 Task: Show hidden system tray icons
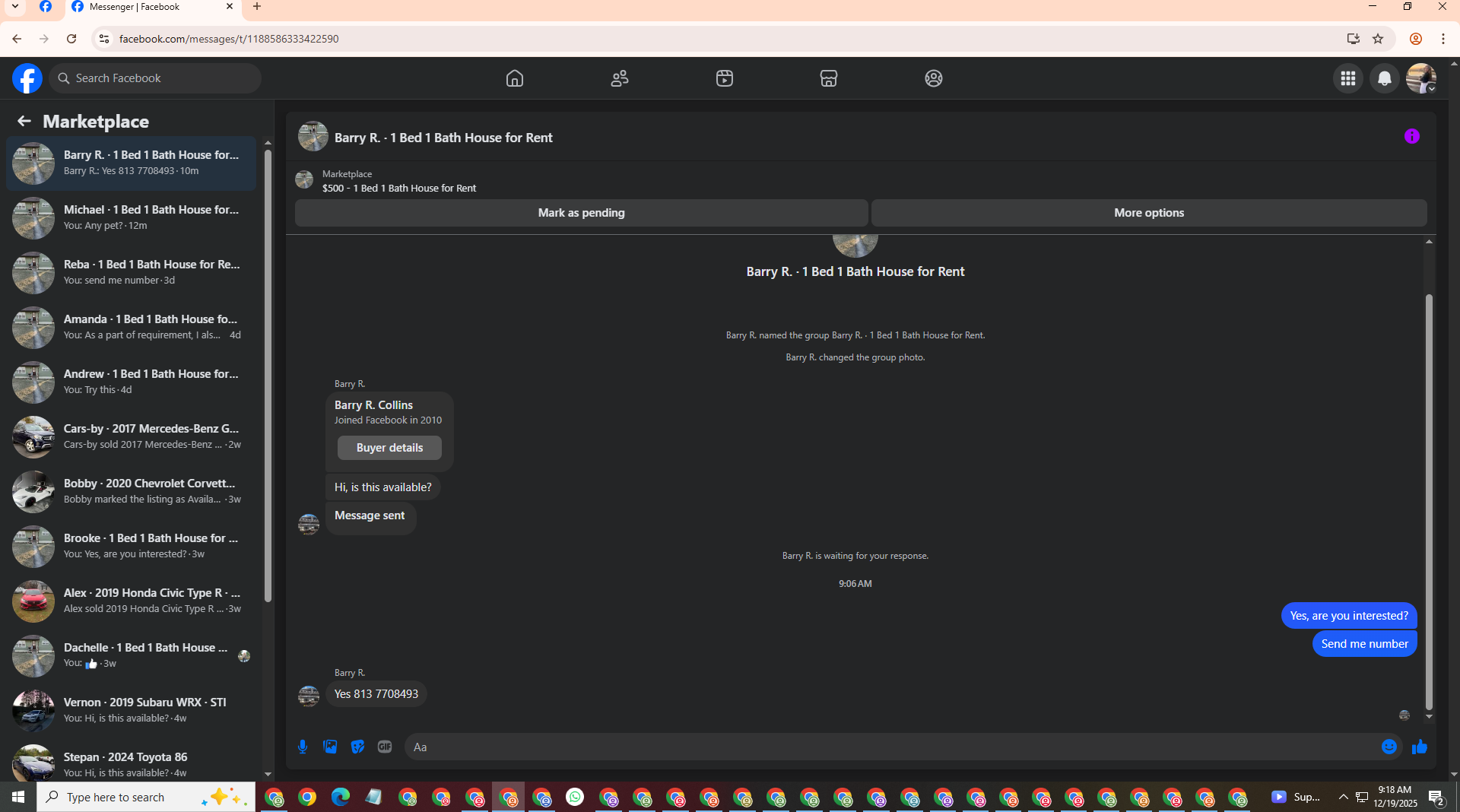pos(1343,797)
